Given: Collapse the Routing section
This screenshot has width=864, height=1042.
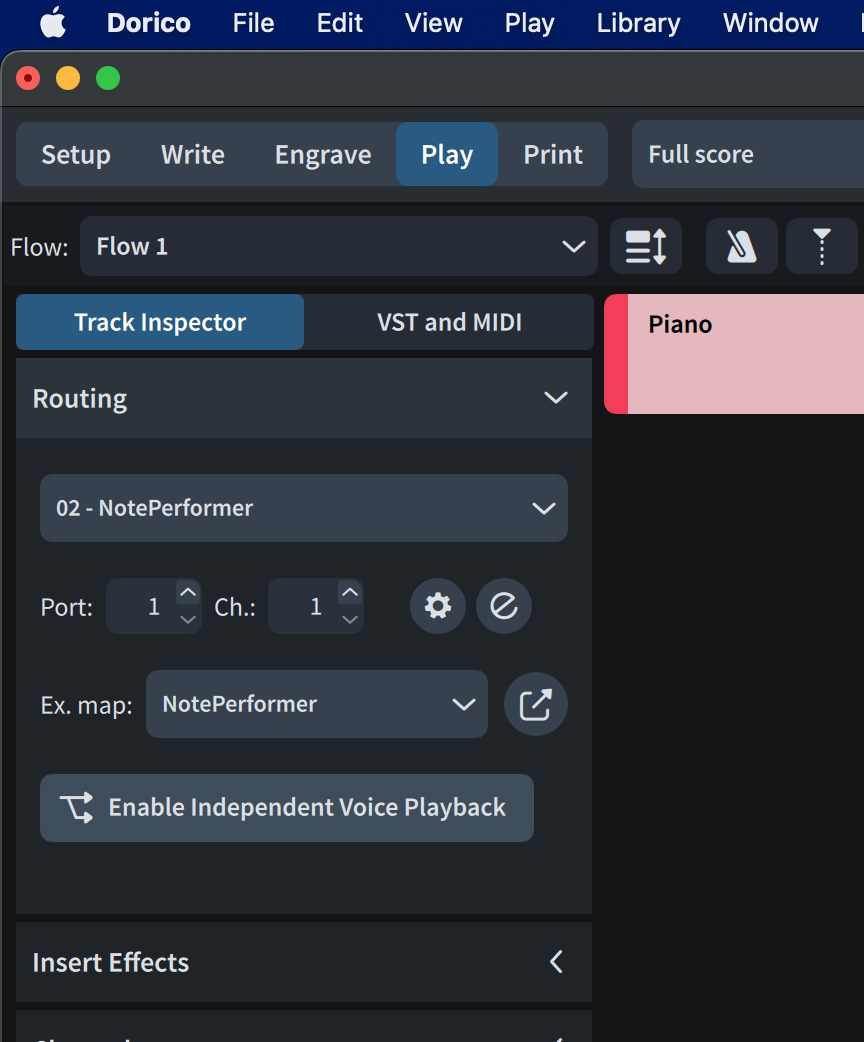Looking at the screenshot, I should pyautogui.click(x=555, y=398).
